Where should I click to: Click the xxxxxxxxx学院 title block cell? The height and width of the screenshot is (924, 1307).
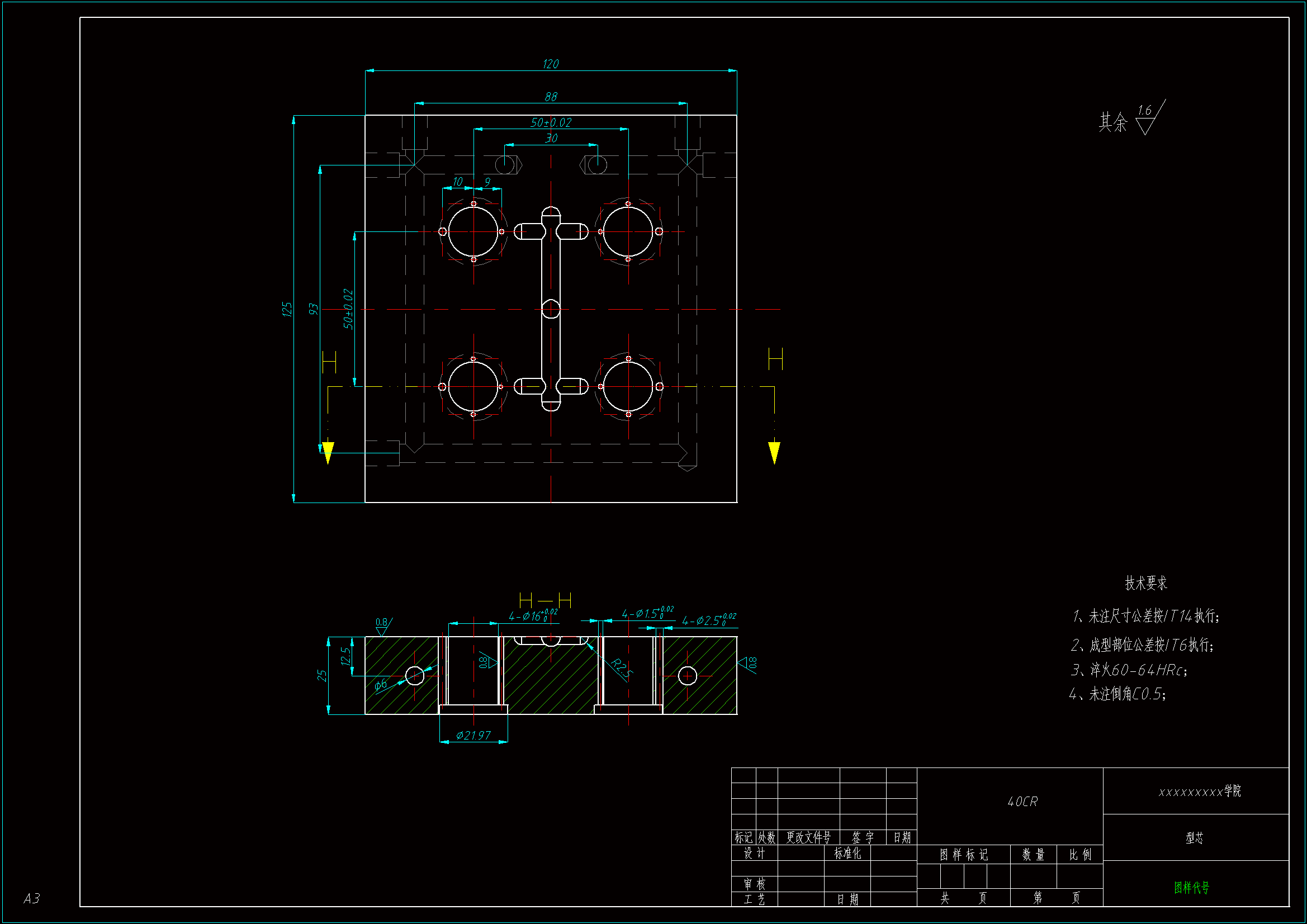point(1200,792)
